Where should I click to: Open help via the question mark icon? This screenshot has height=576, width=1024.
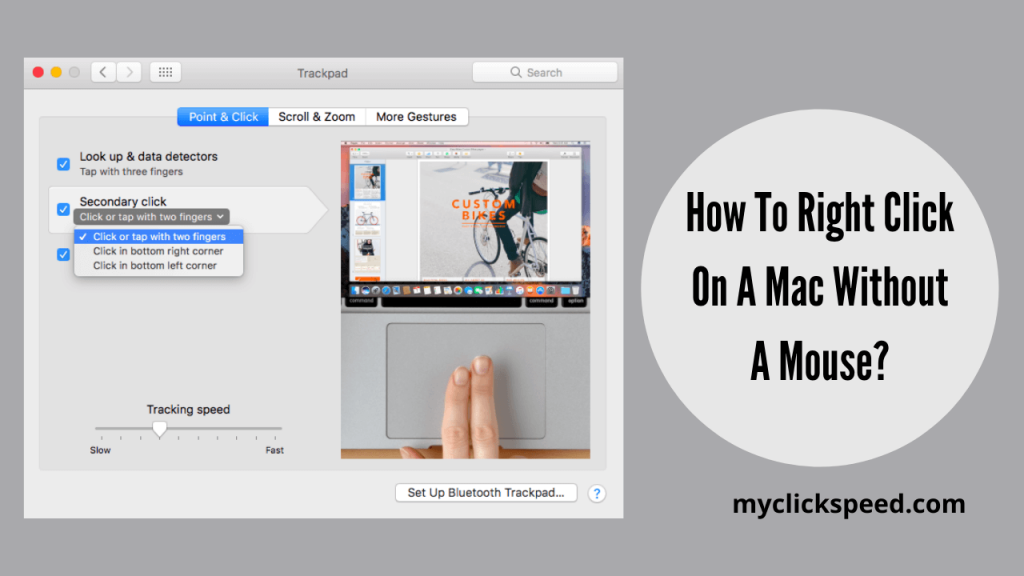(x=597, y=493)
